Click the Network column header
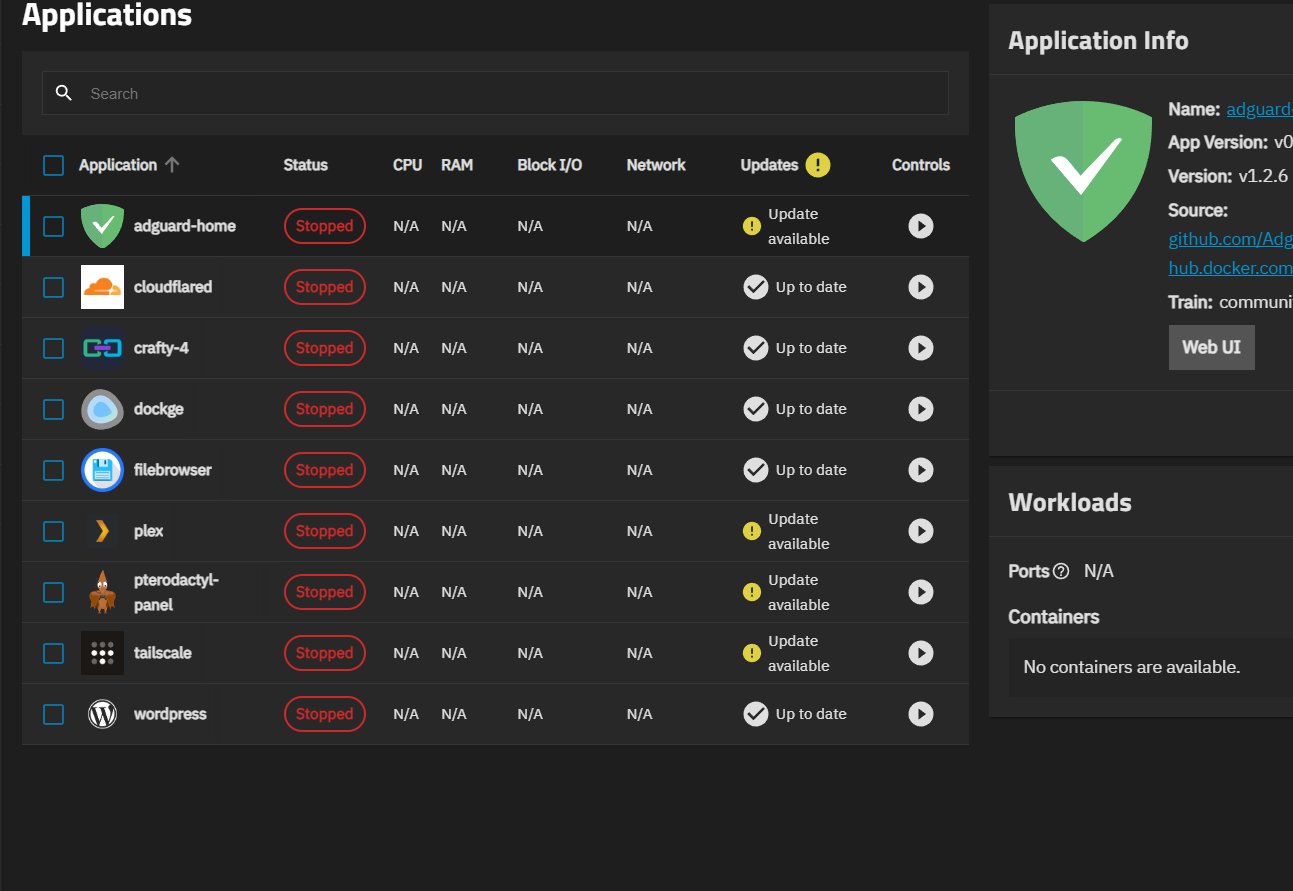 [655, 165]
